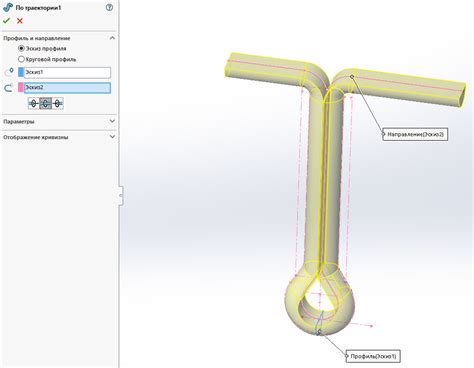Select the middle sweep direction icon
Screen dimensions: 474x368
pos(45,104)
